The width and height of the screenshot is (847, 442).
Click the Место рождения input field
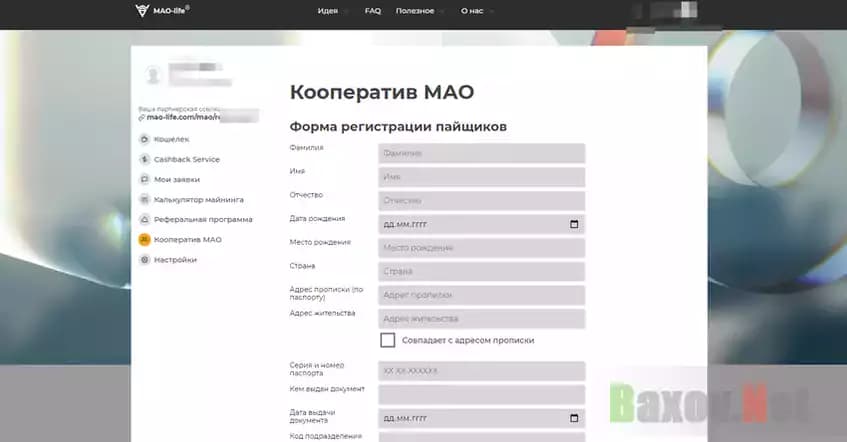pos(482,248)
